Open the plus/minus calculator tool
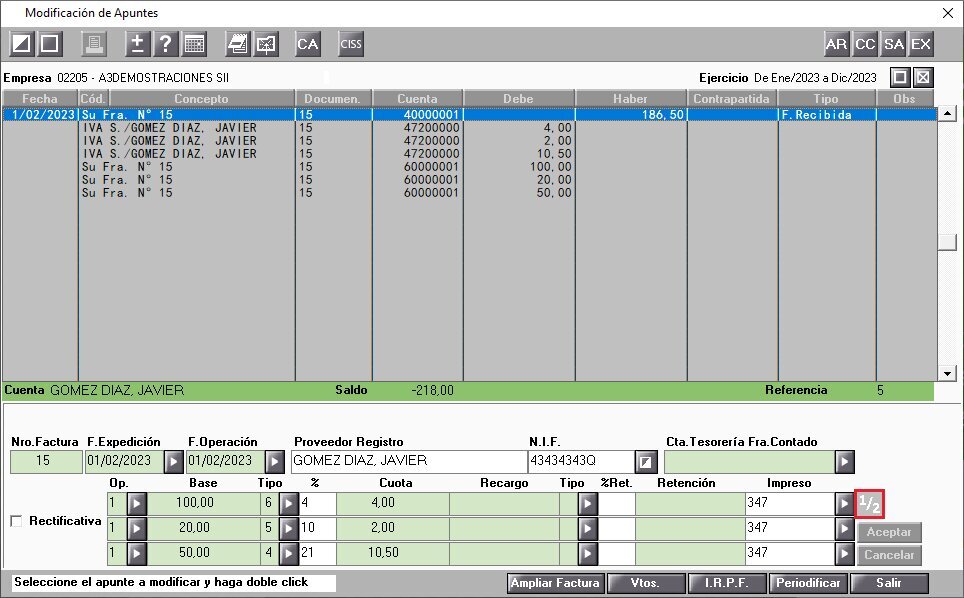Screen dimensions: 964x598 (x=138, y=44)
